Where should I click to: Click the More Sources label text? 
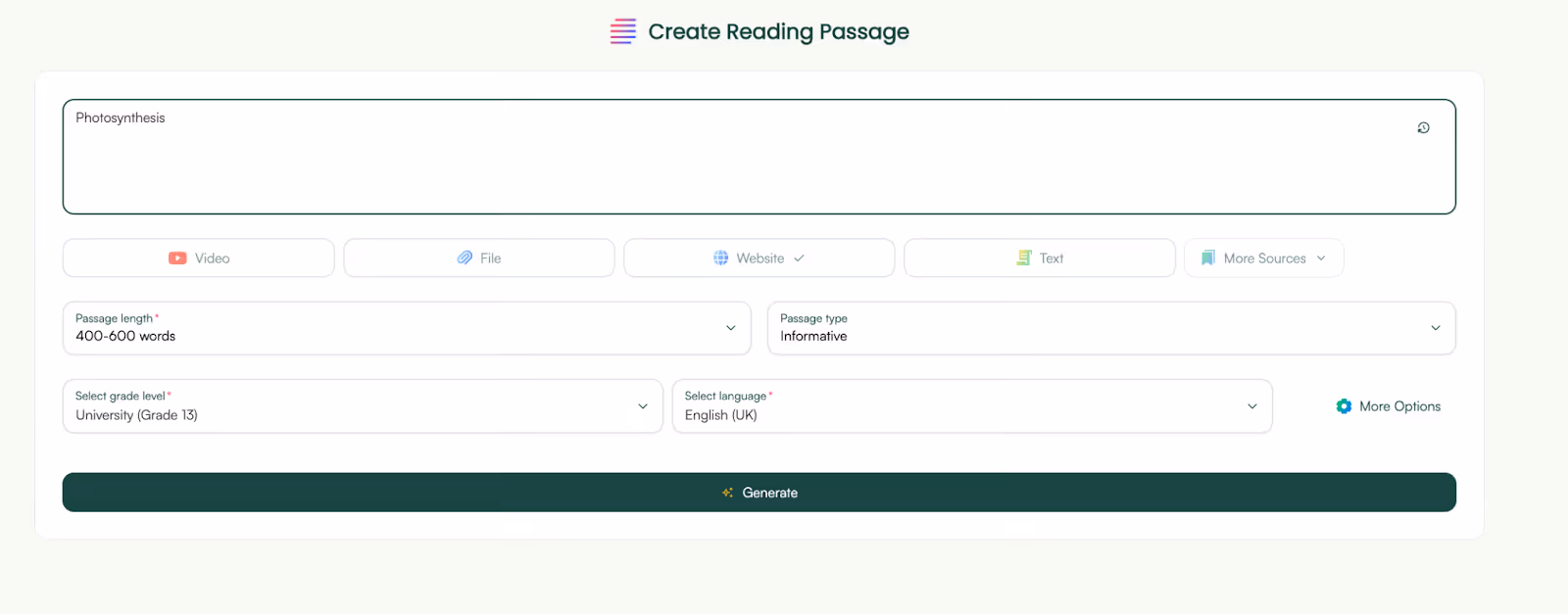tap(1264, 259)
